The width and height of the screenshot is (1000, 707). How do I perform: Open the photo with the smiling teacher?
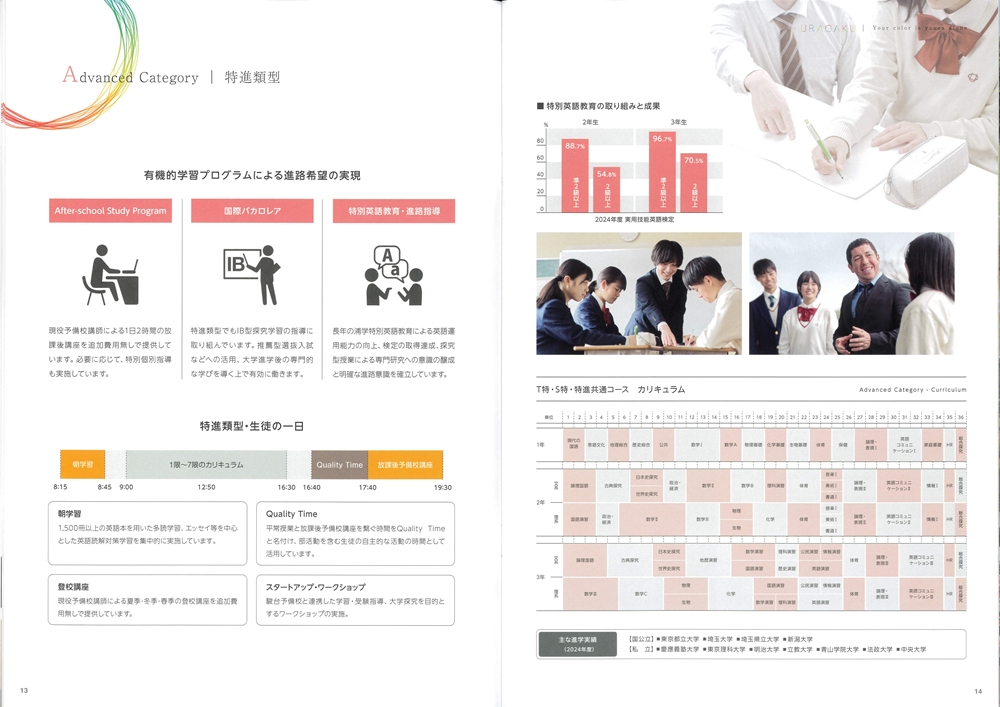[x=851, y=293]
